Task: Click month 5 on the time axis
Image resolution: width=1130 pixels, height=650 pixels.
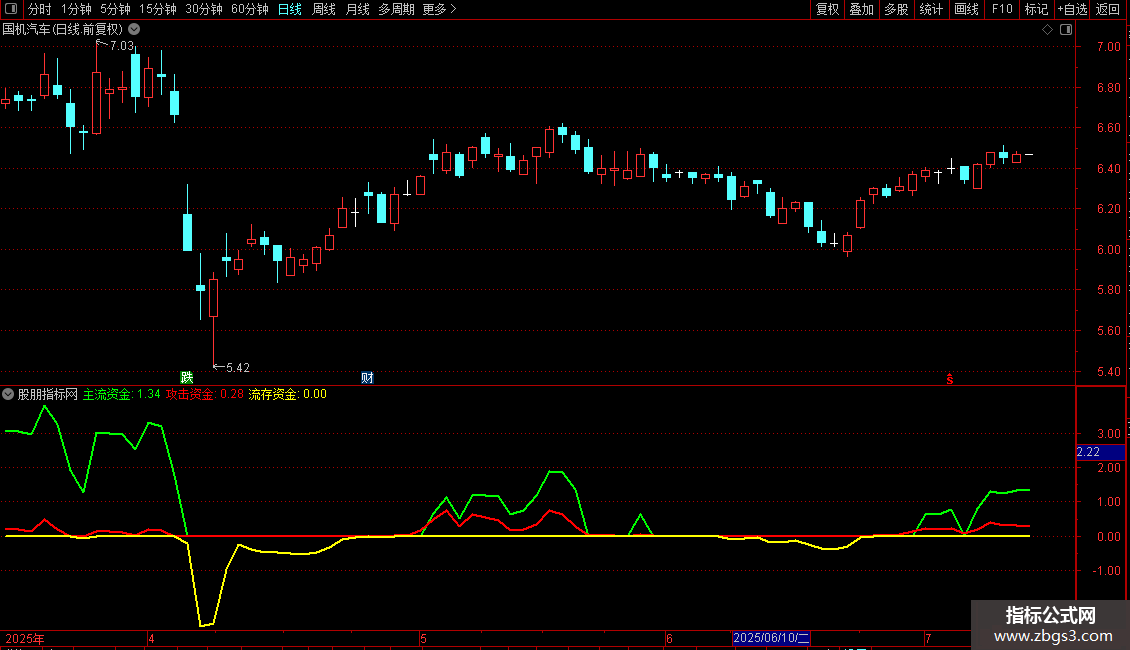Action: pyautogui.click(x=423, y=638)
